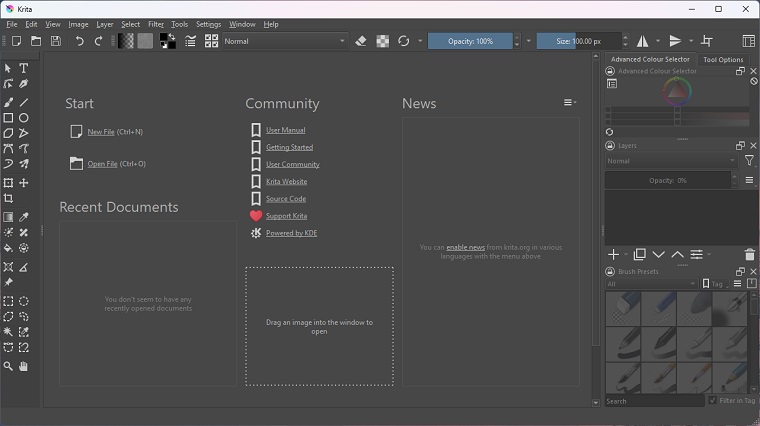Toggle Eraser mode in toolbar

(361, 41)
